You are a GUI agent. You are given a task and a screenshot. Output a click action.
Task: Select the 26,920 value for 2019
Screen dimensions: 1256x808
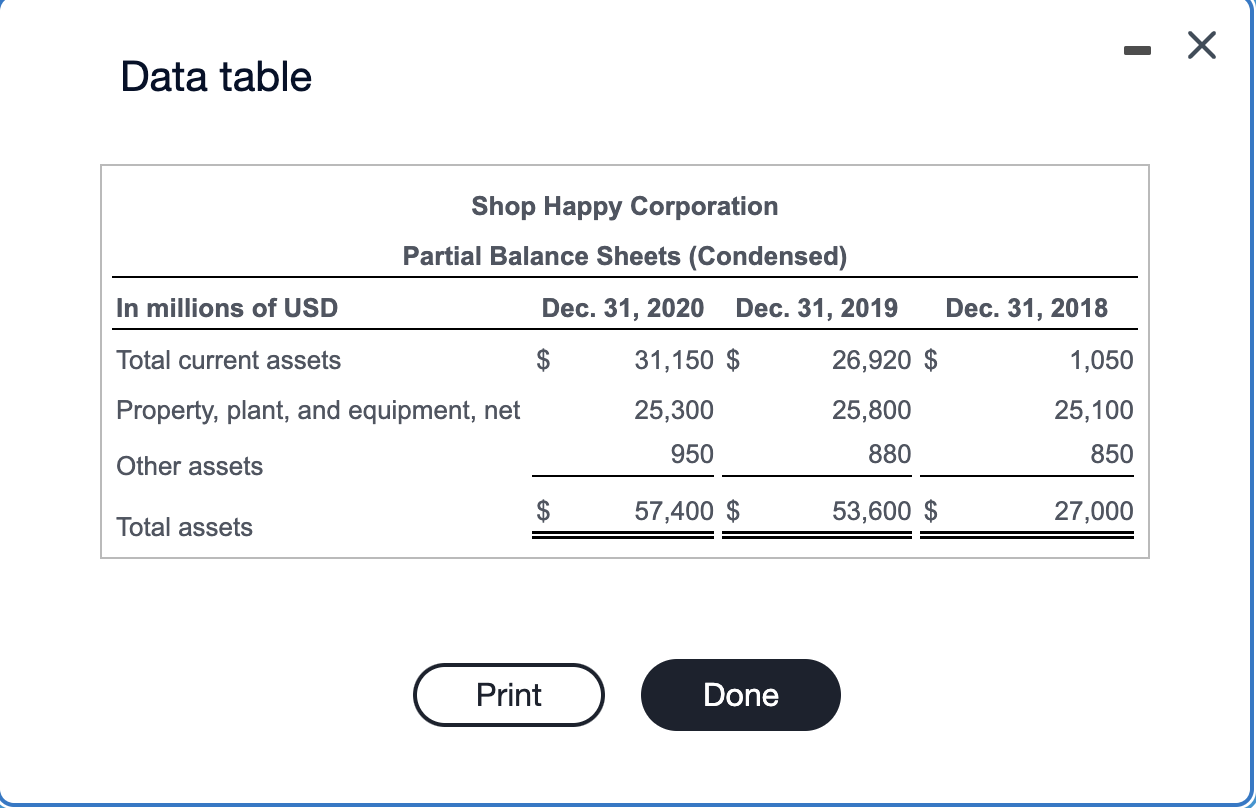click(871, 360)
